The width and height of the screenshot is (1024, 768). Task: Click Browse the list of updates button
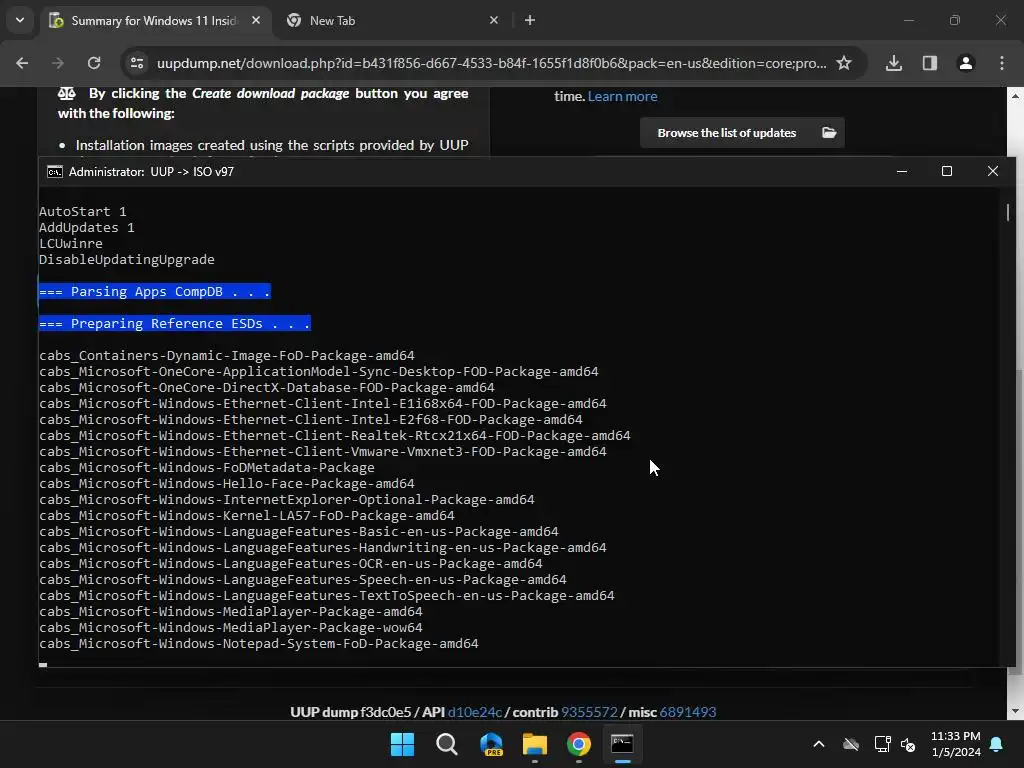[x=742, y=133]
